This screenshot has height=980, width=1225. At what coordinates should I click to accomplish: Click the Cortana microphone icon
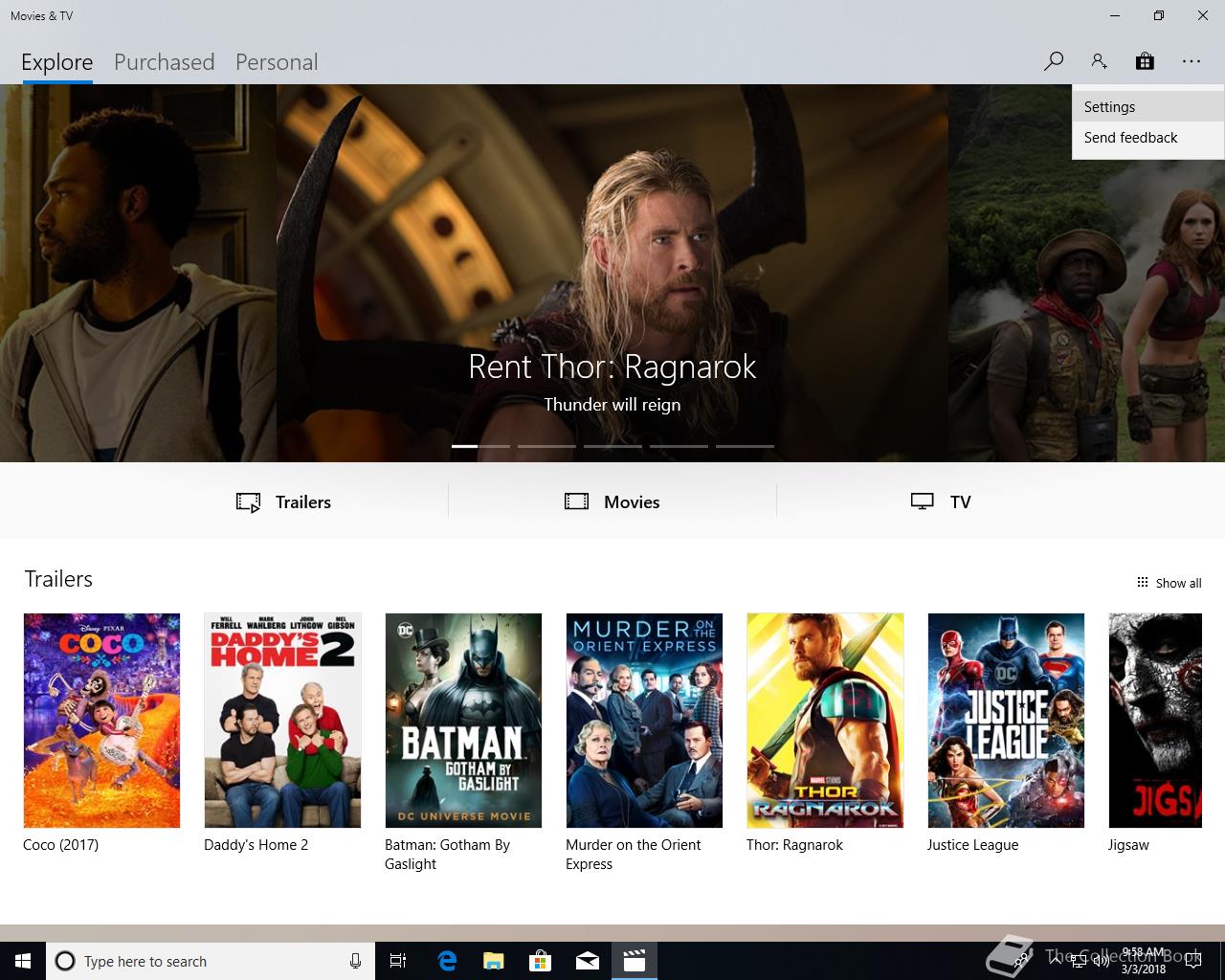point(355,961)
